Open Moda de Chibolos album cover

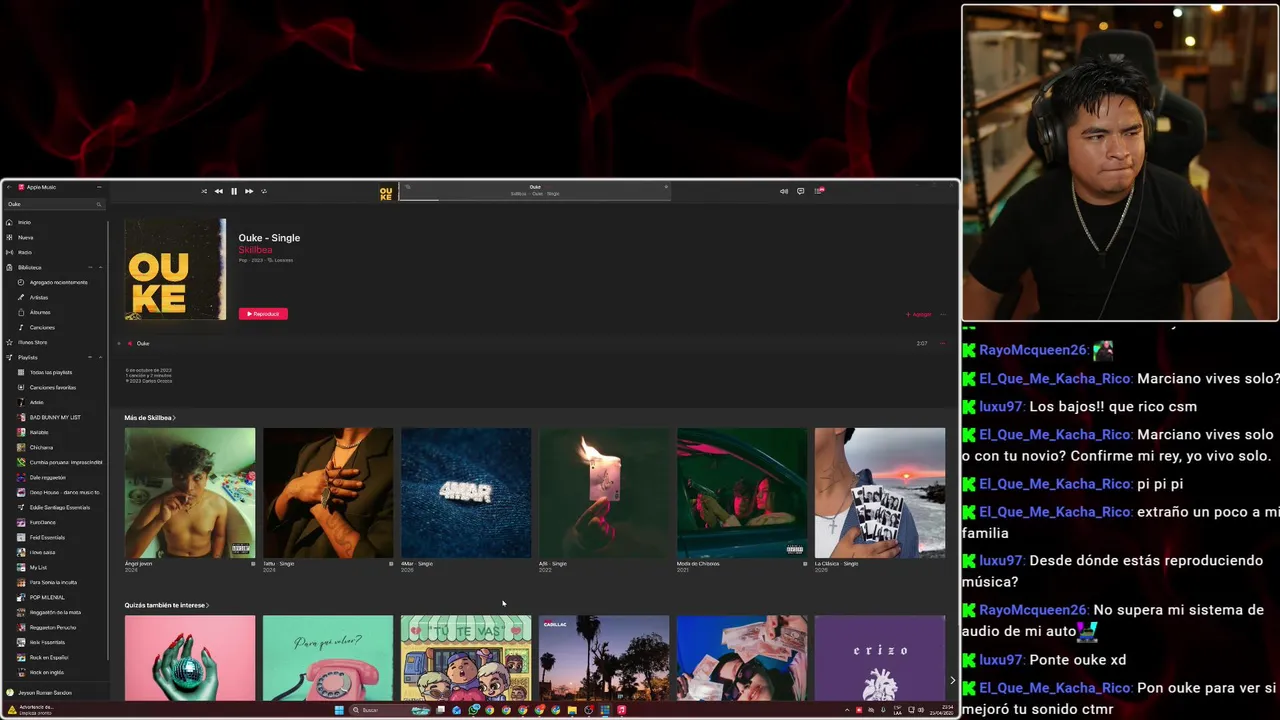click(742, 493)
